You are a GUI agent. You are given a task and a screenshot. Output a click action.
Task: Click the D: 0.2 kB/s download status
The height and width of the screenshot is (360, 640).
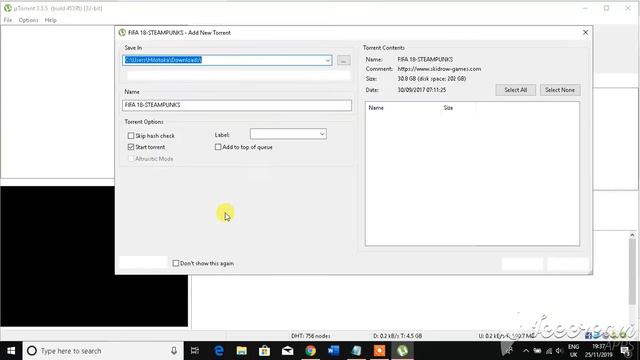(x=398, y=336)
